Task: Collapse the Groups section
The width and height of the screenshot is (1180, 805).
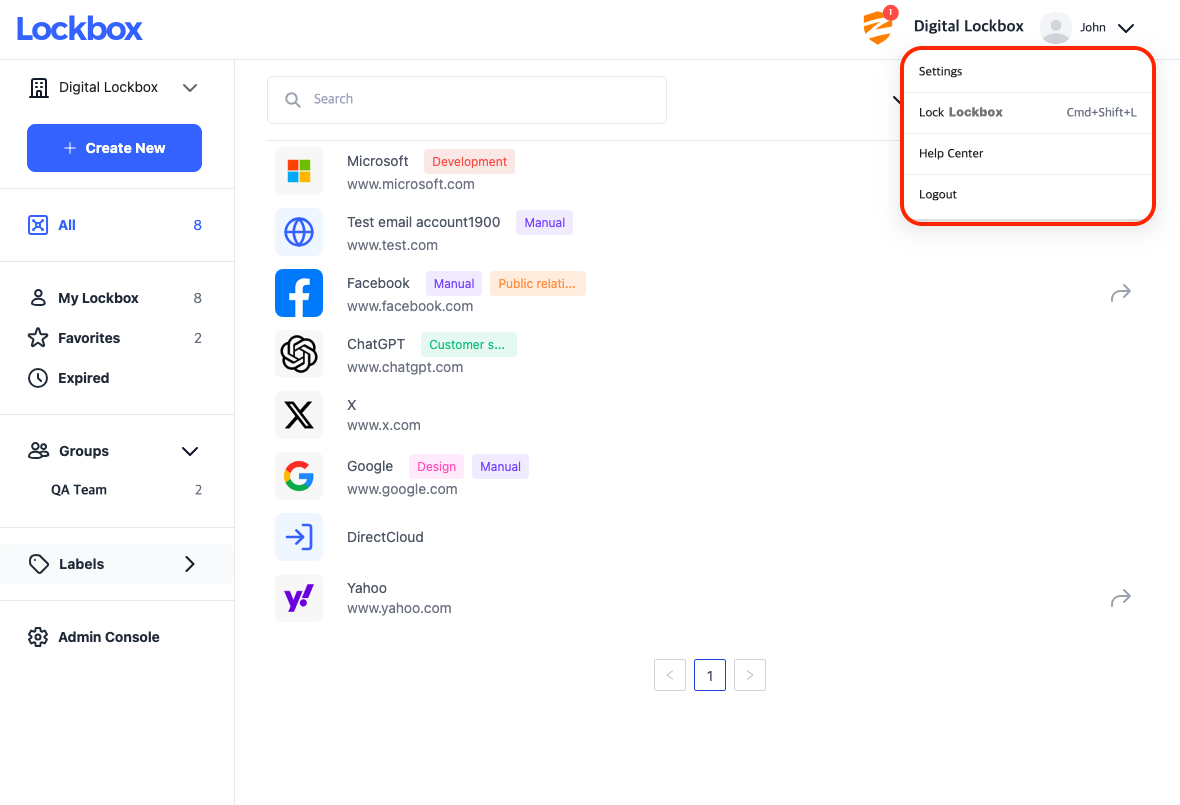Action: [x=190, y=451]
